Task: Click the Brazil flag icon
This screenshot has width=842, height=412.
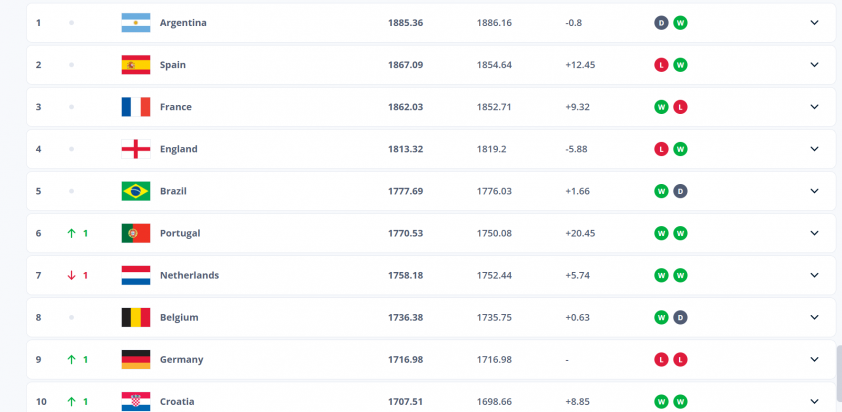Action: click(136, 191)
